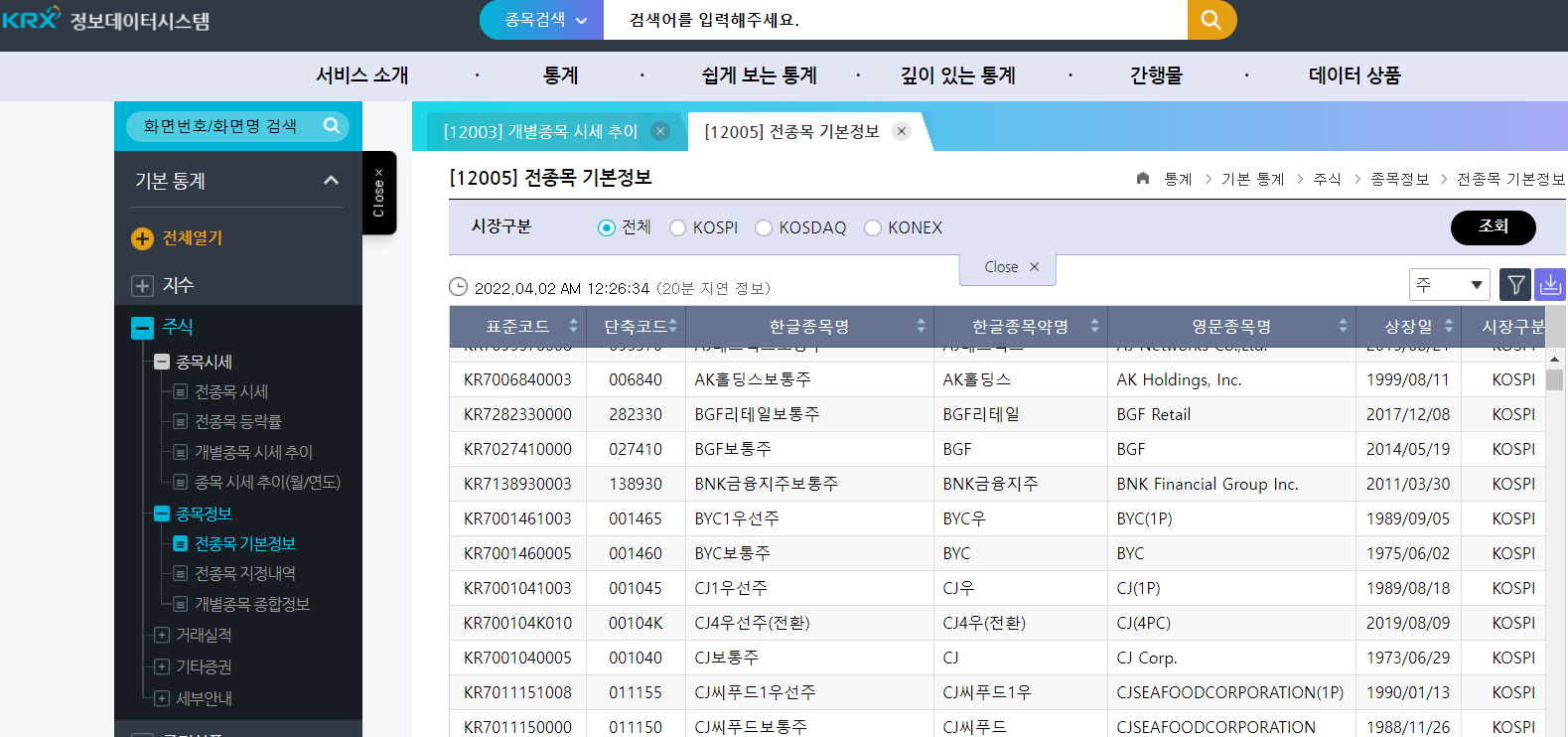Click 종목정보 breadcrumb link
The width and height of the screenshot is (1568, 737).
point(1400,179)
